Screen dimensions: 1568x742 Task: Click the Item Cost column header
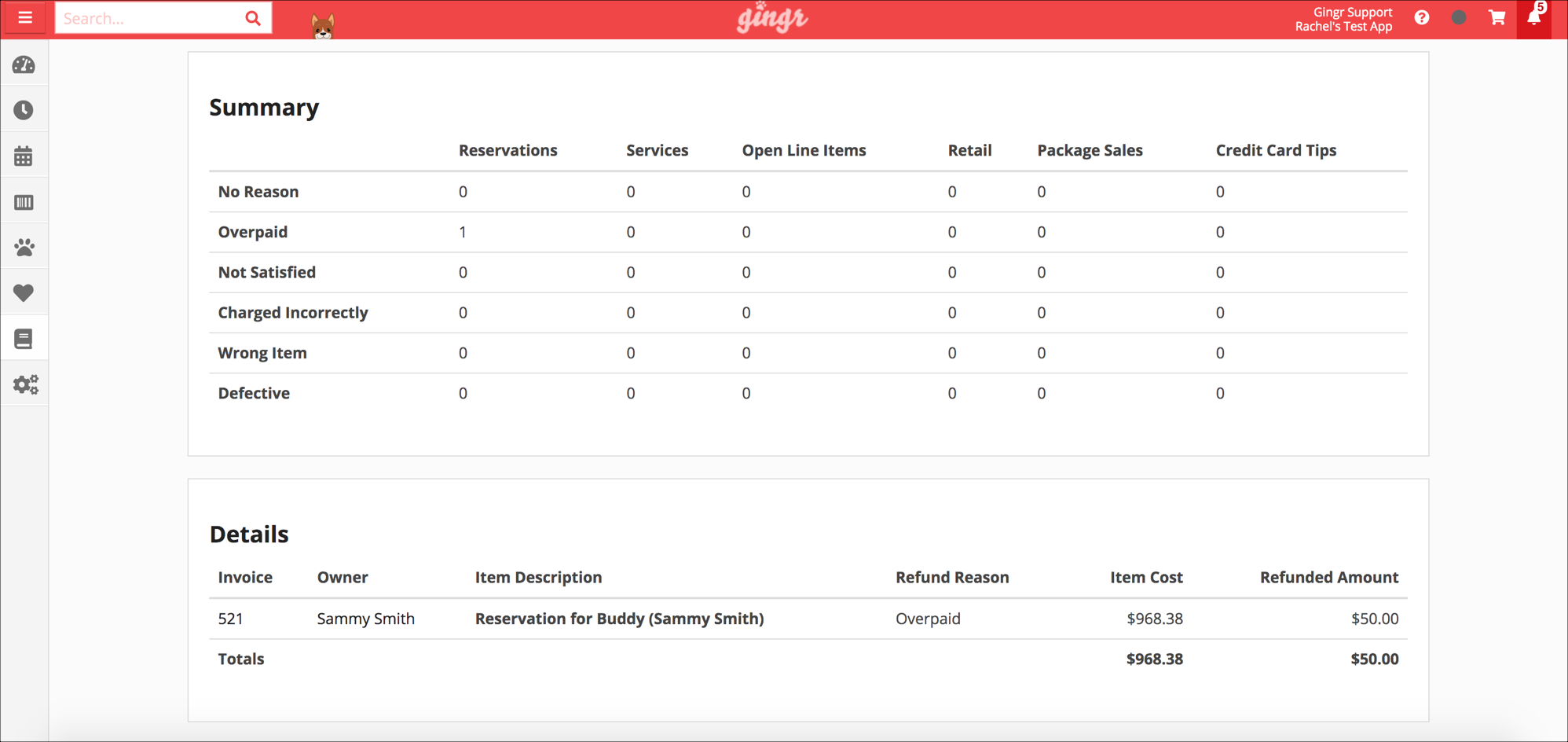(1146, 577)
